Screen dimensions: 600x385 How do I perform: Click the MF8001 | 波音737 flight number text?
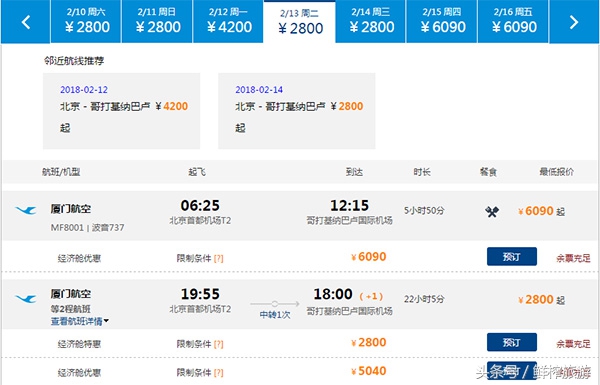point(88,228)
